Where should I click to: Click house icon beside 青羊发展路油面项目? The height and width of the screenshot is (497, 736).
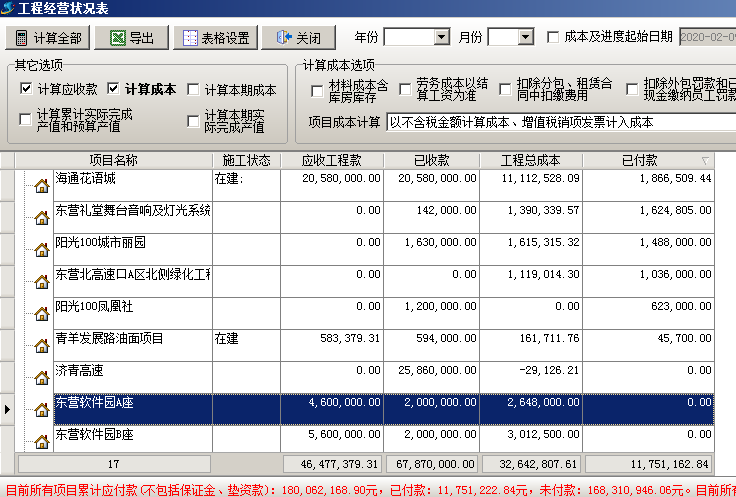click(41, 346)
